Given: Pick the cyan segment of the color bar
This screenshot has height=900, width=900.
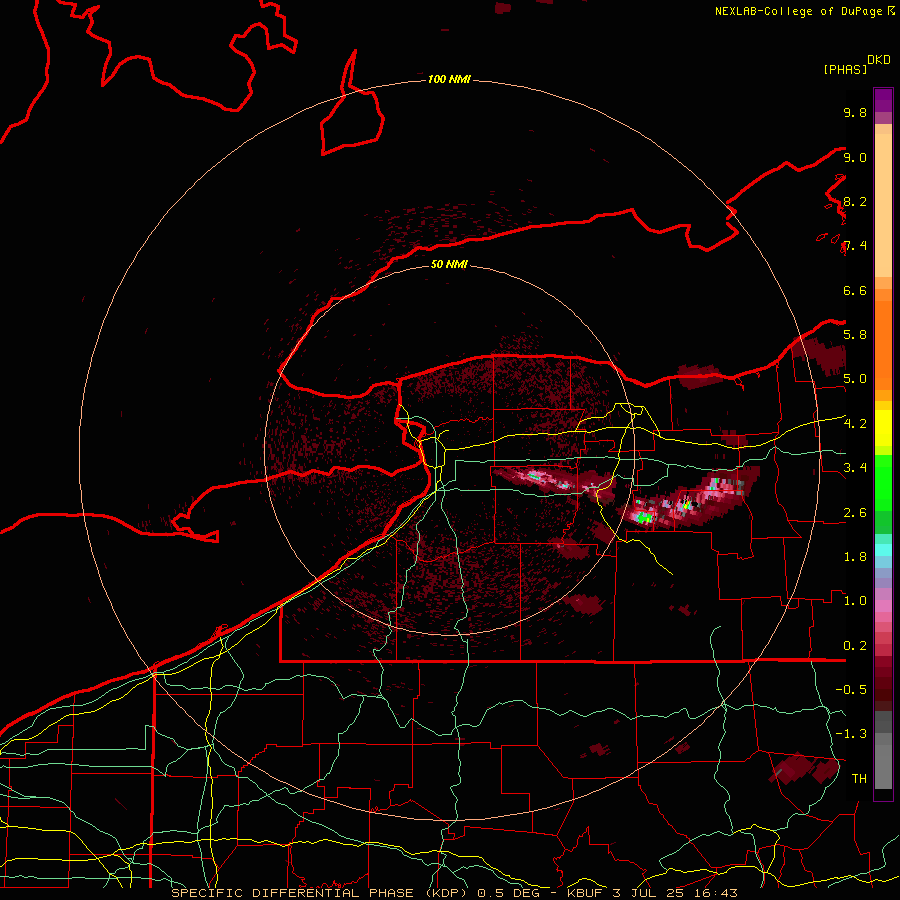Looking at the screenshot, I should [x=883, y=550].
